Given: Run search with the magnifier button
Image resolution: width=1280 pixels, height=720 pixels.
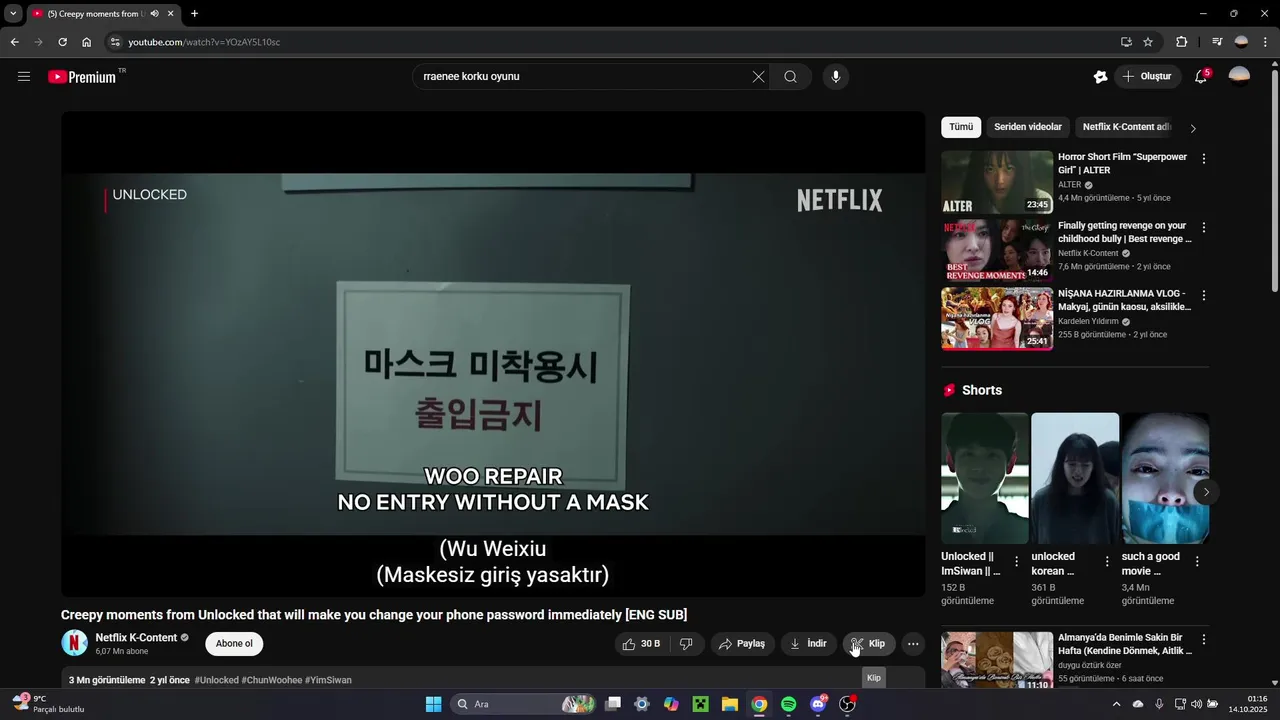Looking at the screenshot, I should pos(790,76).
